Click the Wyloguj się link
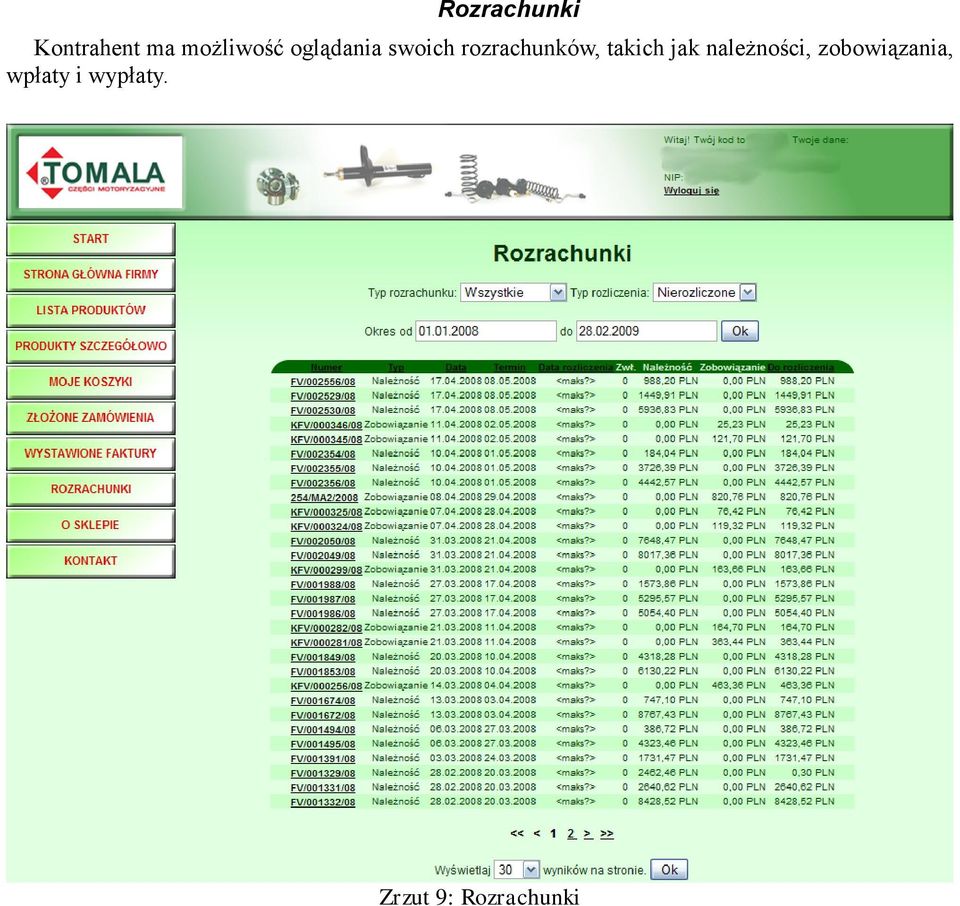 tap(691, 190)
